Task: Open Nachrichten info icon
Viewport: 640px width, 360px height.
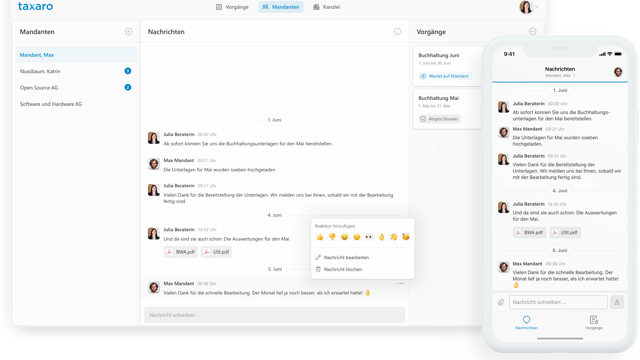Action: tap(397, 31)
